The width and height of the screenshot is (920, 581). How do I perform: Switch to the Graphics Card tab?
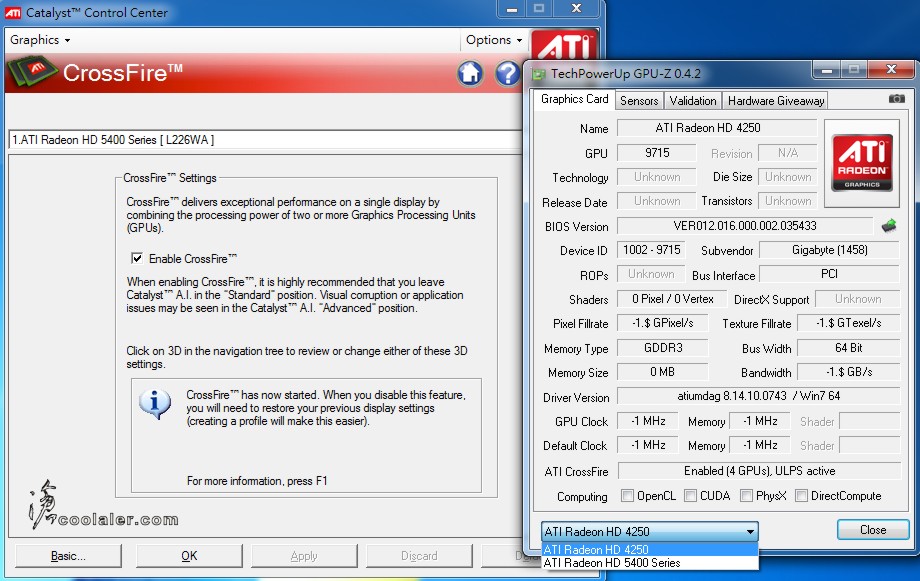coord(574,99)
